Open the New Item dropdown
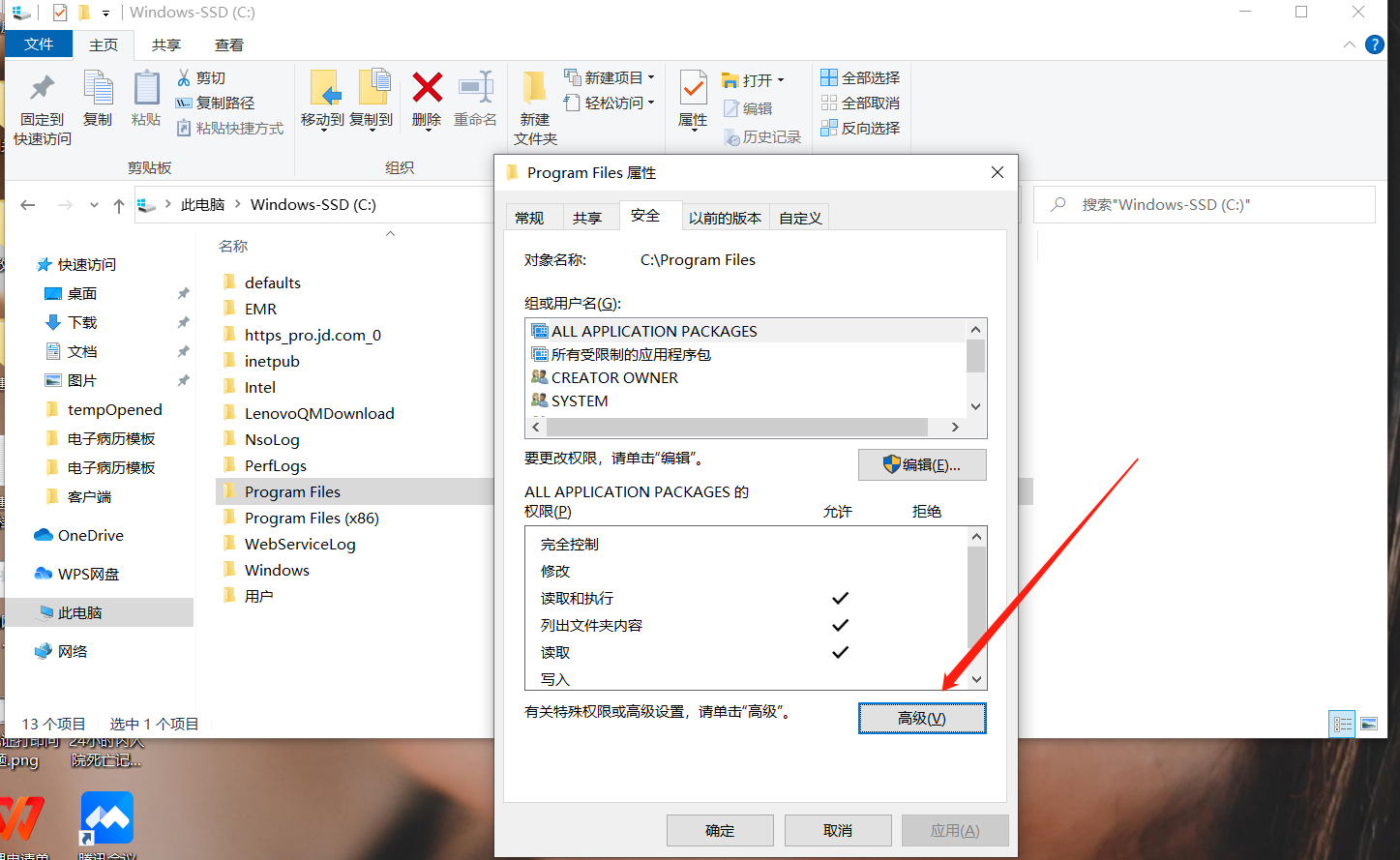 [610, 77]
